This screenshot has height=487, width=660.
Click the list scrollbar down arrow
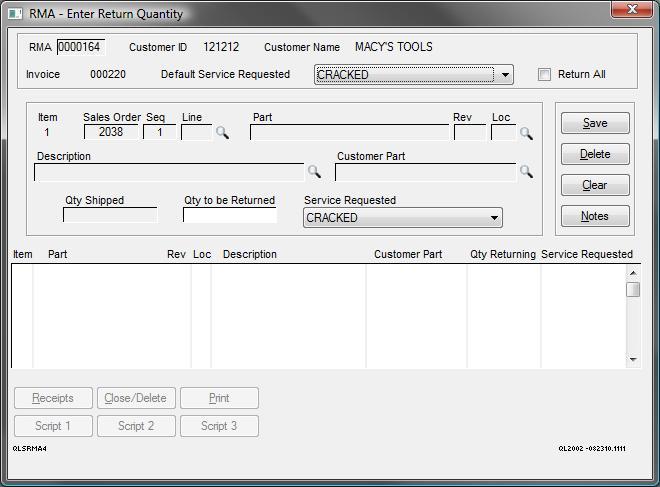(x=633, y=359)
